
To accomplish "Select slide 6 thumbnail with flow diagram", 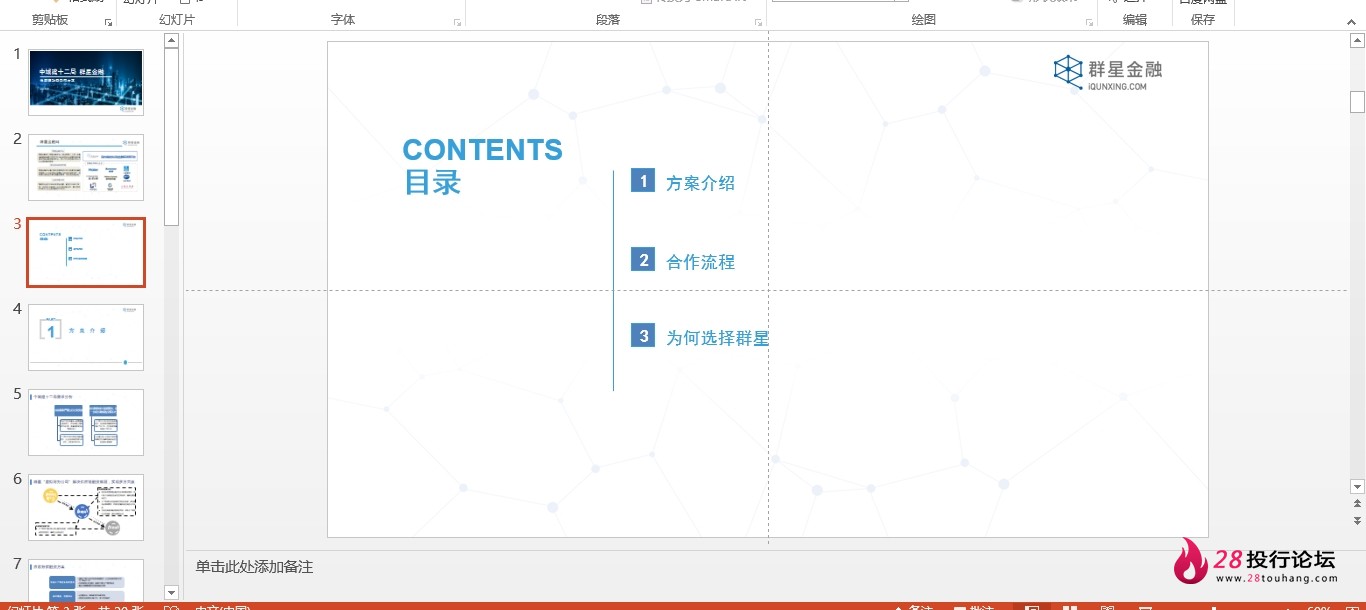I will [86, 508].
